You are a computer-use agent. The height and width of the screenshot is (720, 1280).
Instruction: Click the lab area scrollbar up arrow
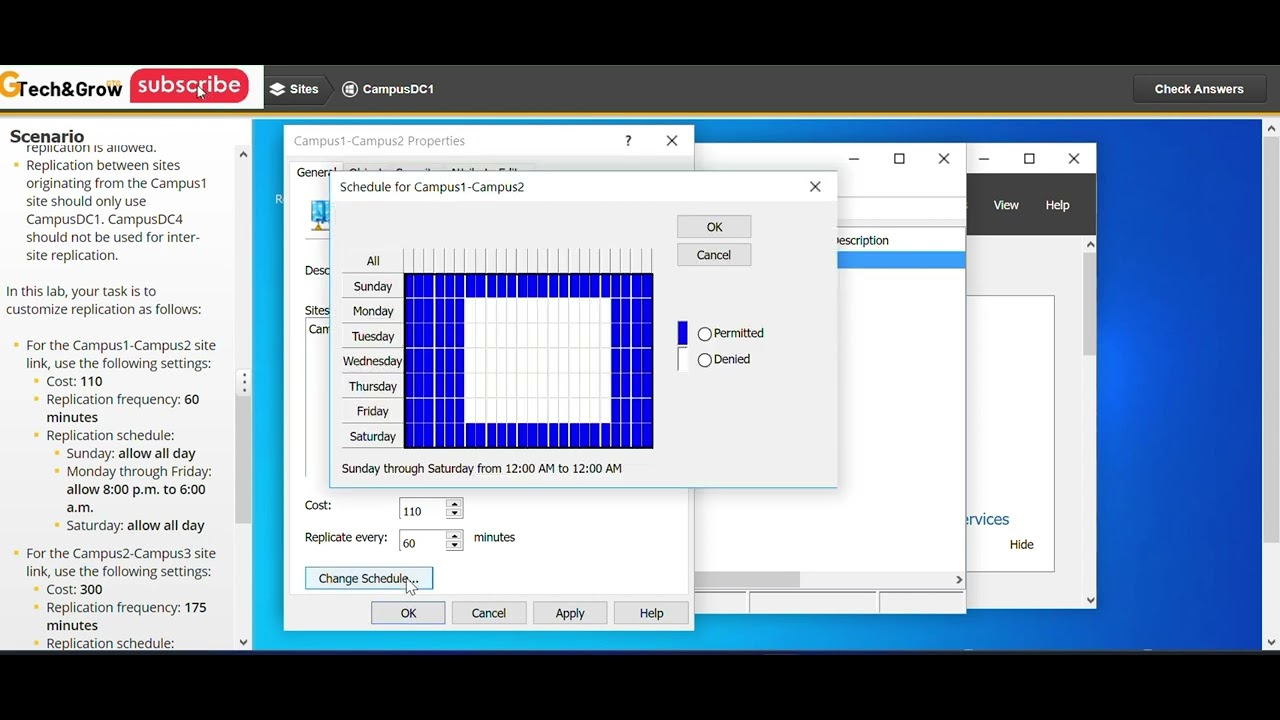click(1271, 128)
